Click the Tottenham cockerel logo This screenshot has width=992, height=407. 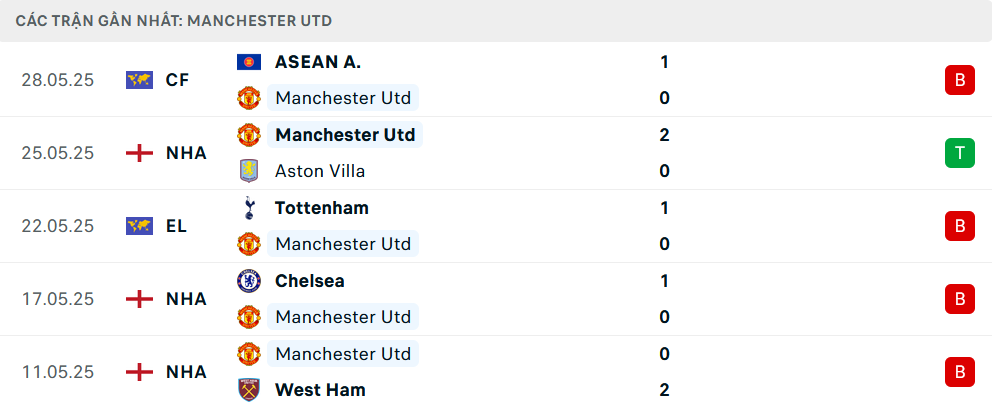249,208
